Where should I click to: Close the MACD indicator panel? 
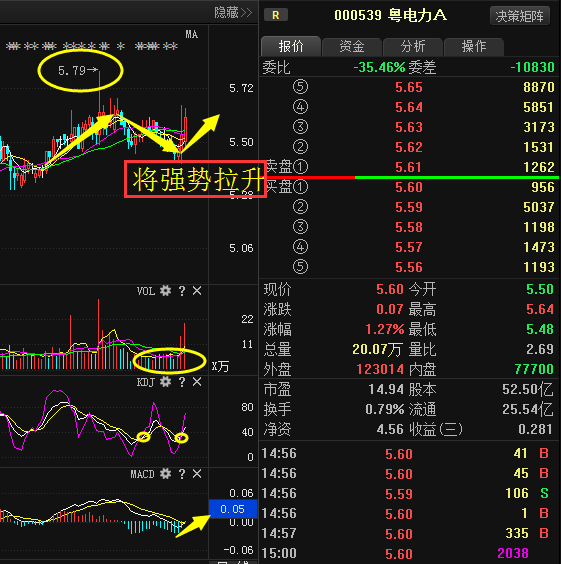pyautogui.click(x=197, y=474)
